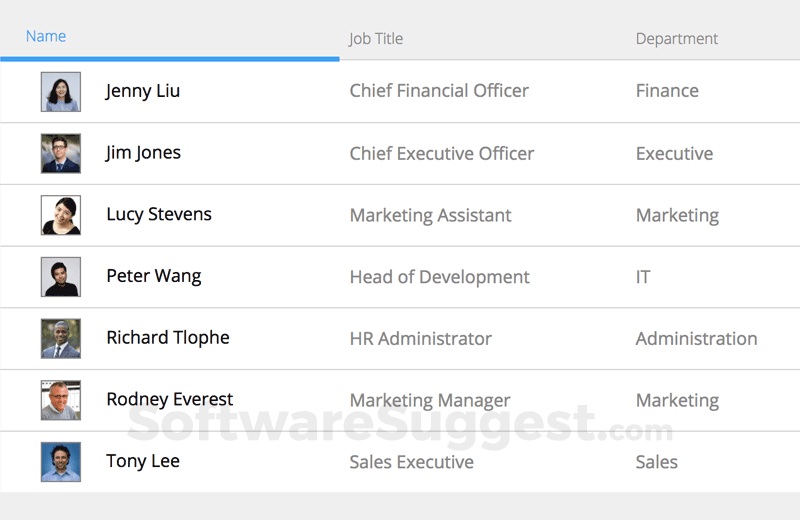Viewport: 800px width, 520px height.
Task: Open the Jenny Liu name link
Action: [143, 91]
